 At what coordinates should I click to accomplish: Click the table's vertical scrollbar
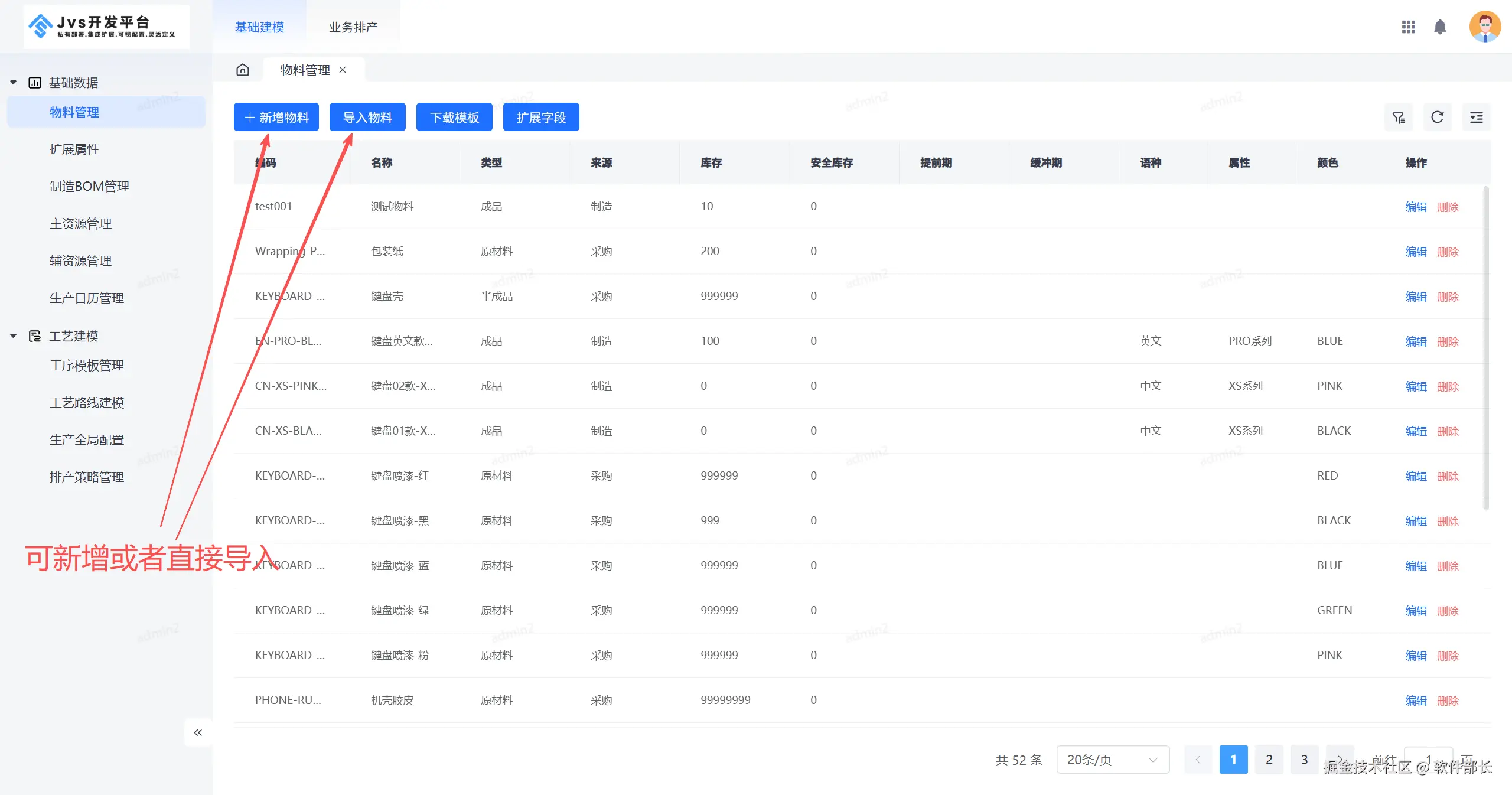click(1486, 348)
